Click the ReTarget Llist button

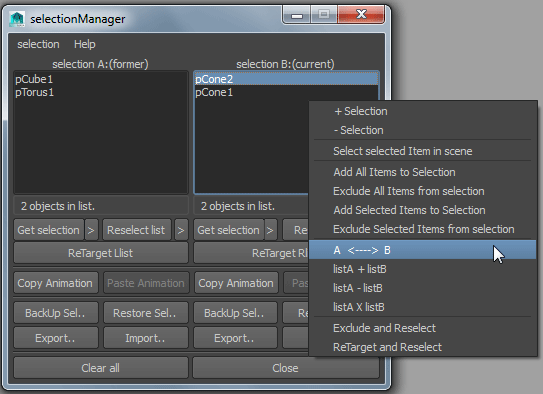[101, 253]
